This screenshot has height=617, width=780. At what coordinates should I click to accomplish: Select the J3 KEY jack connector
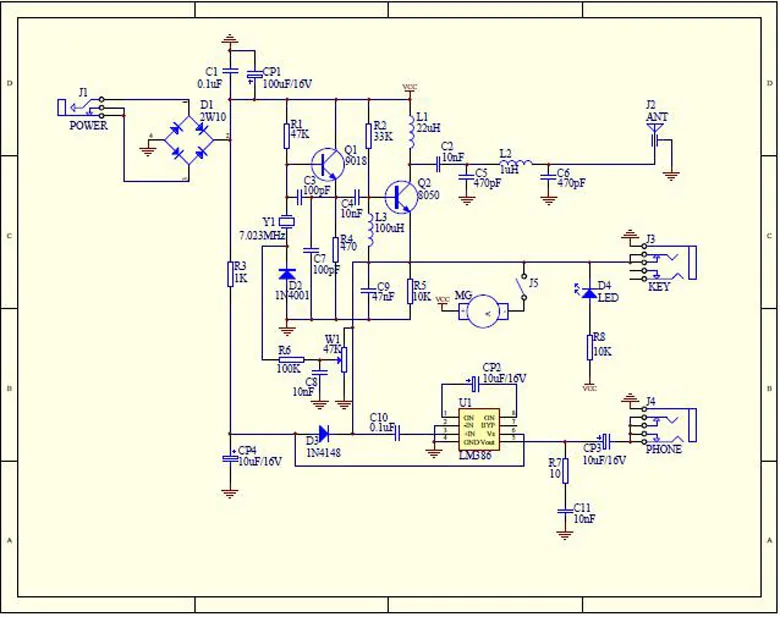(663, 262)
